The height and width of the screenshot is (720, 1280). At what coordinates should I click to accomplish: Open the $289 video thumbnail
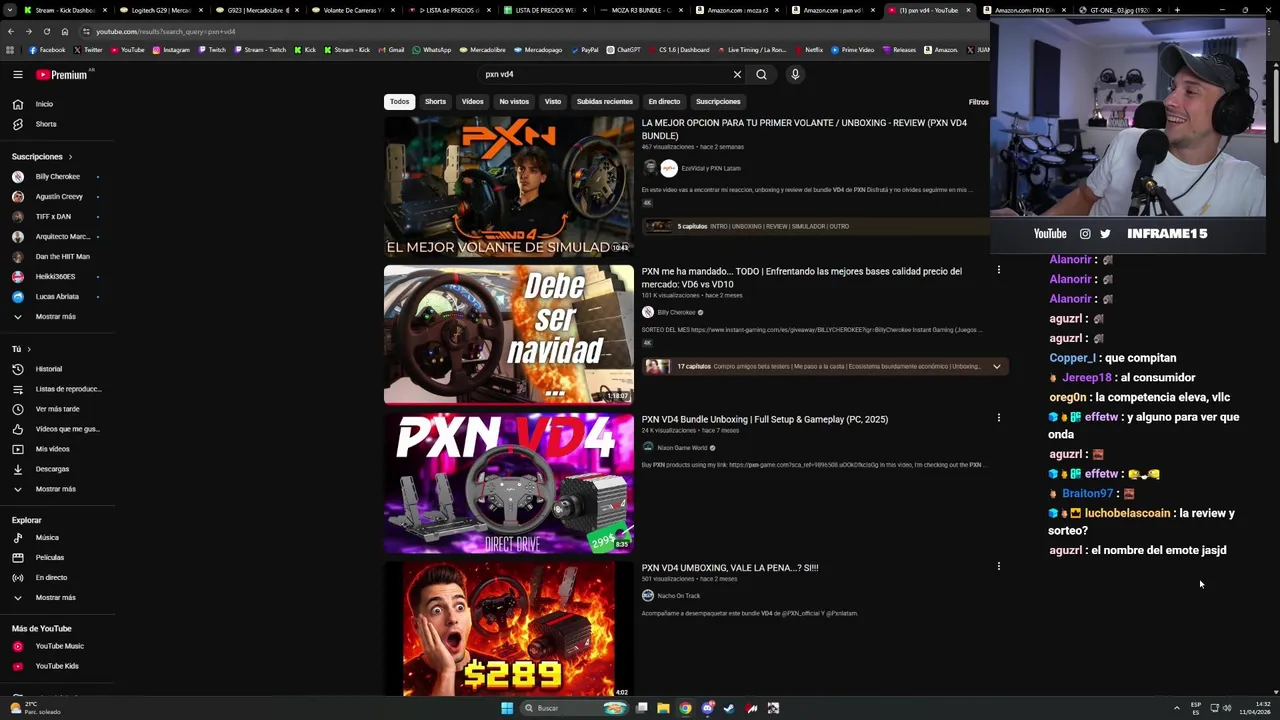tap(509, 629)
